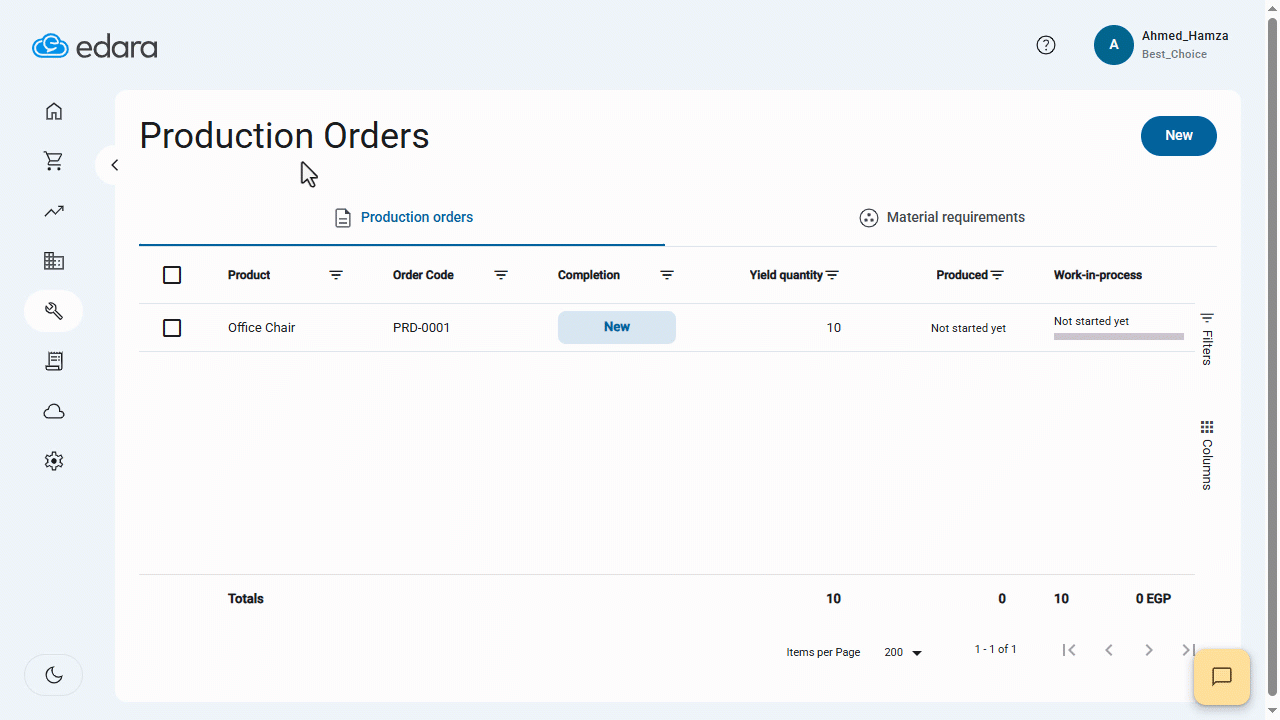Switch to Material requirements tab

(x=941, y=217)
